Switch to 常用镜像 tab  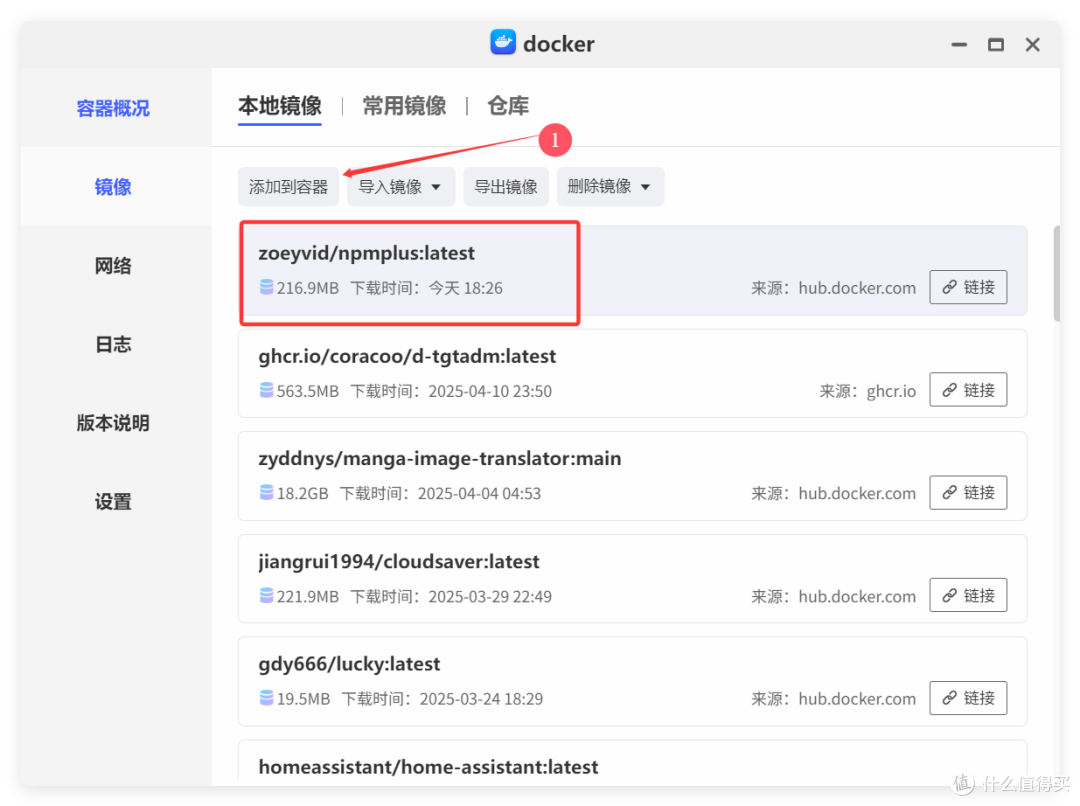click(404, 106)
